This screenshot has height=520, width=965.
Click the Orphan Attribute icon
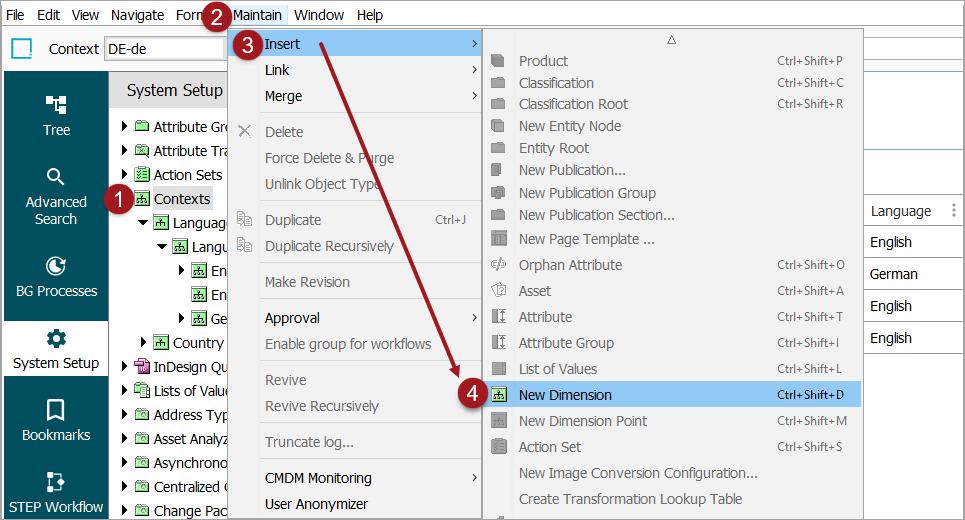coord(499,265)
